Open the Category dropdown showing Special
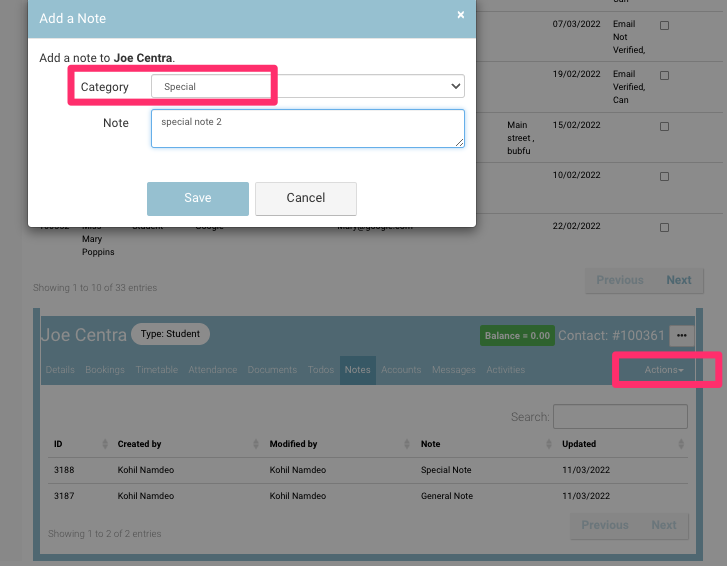Screen dimensions: 727x566 point(307,87)
